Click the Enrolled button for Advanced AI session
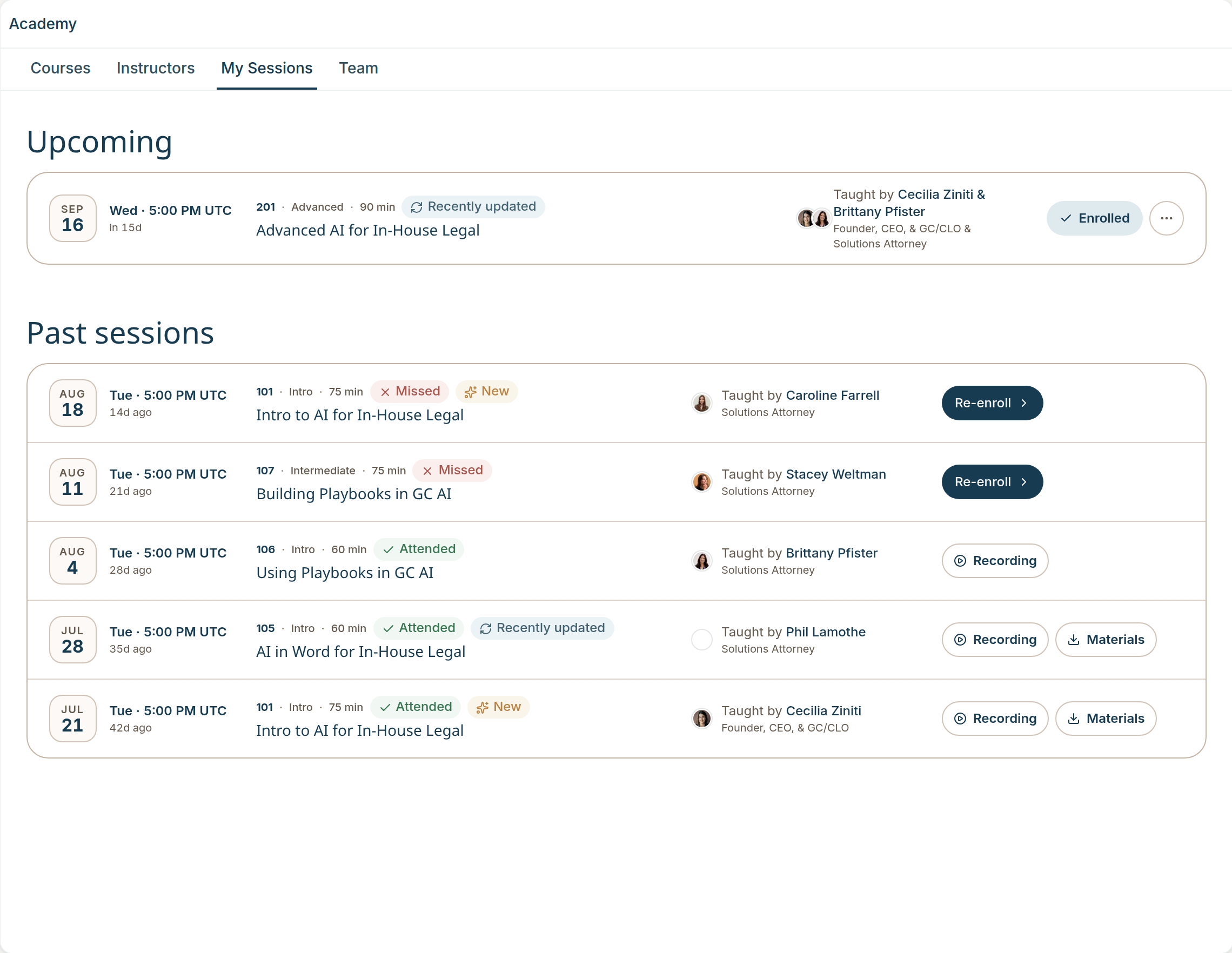 point(1094,218)
